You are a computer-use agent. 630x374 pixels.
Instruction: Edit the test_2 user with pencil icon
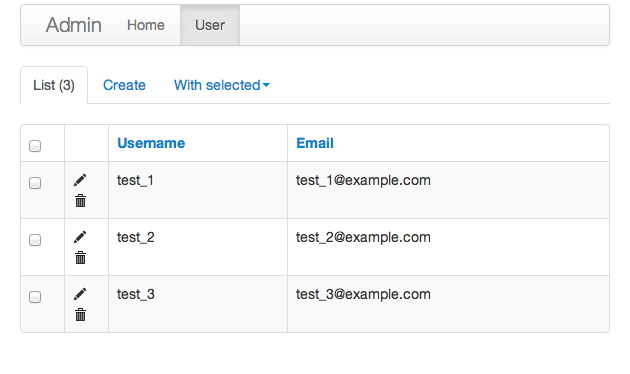pyautogui.click(x=80, y=237)
